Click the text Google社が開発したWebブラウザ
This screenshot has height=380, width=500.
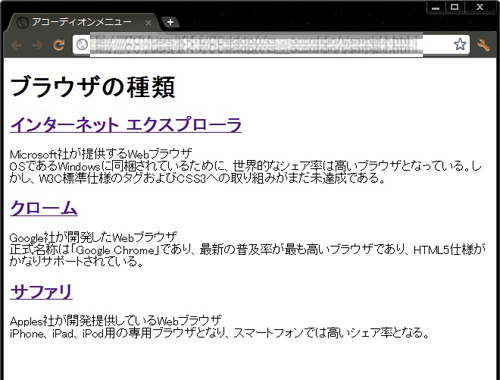[93, 238]
